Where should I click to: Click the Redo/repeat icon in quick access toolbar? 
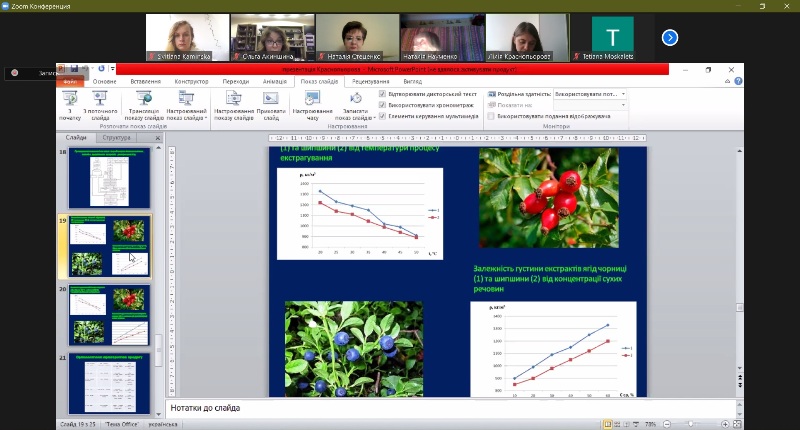101,68
